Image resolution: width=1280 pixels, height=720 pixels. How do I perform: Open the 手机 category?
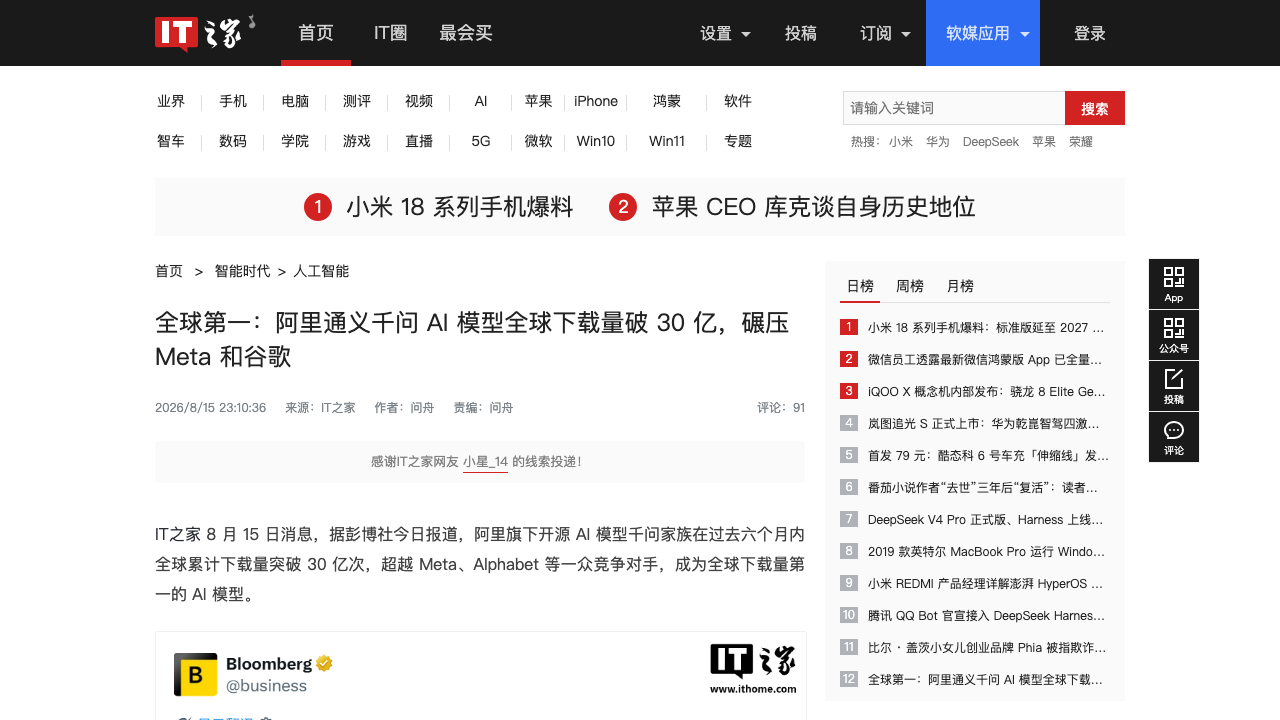tap(233, 101)
